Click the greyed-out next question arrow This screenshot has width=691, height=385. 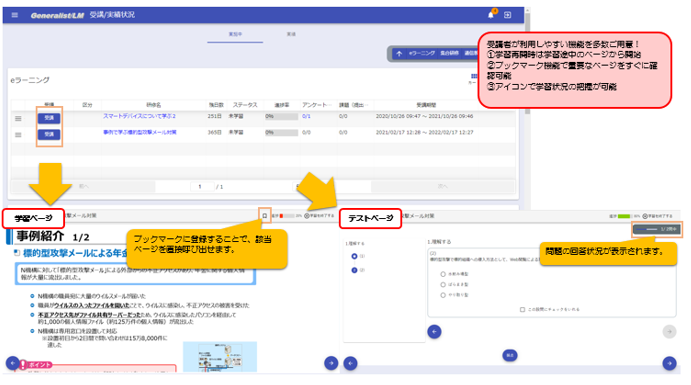click(669, 332)
